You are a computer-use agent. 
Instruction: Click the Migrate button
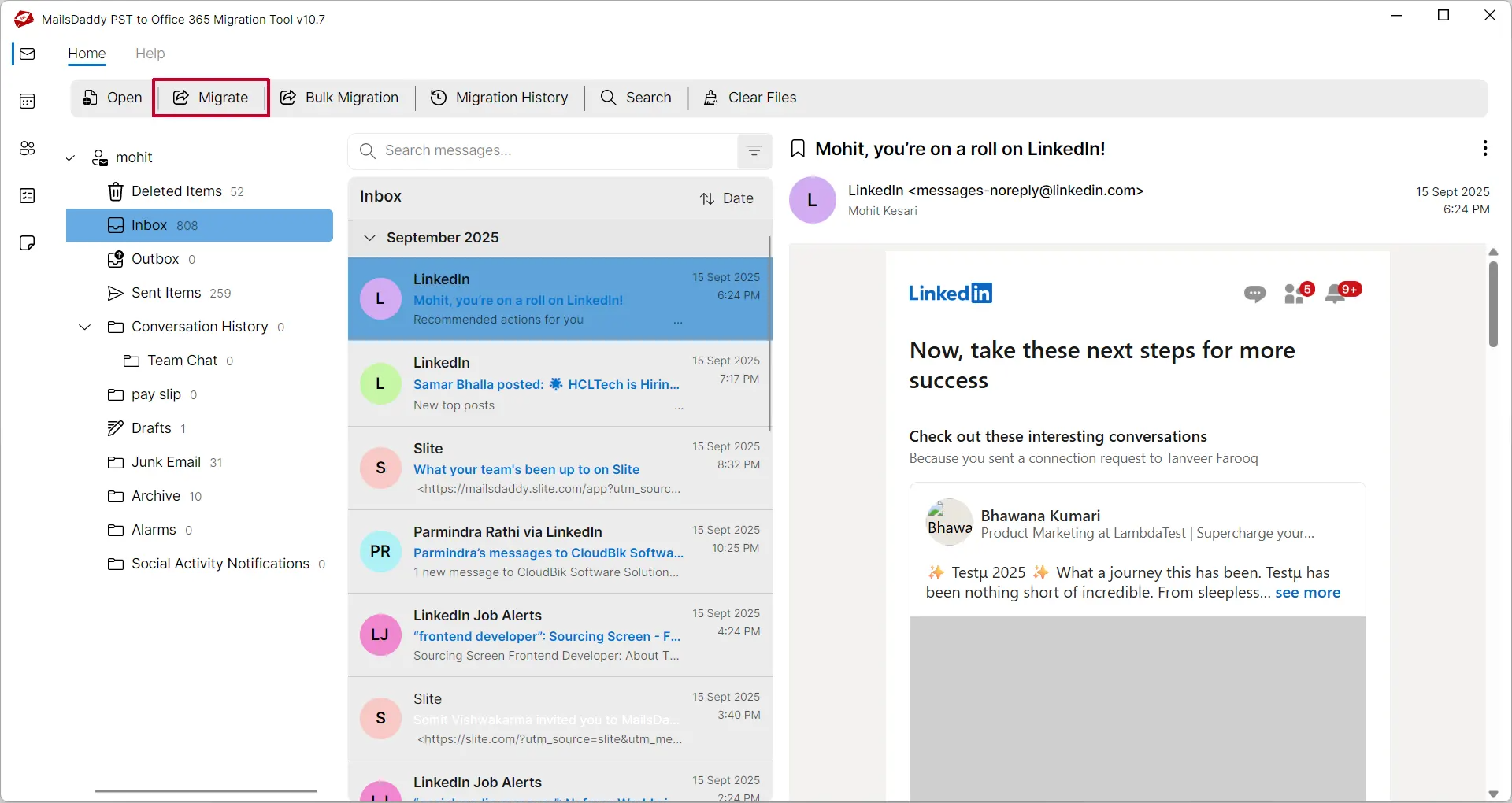[x=211, y=98]
